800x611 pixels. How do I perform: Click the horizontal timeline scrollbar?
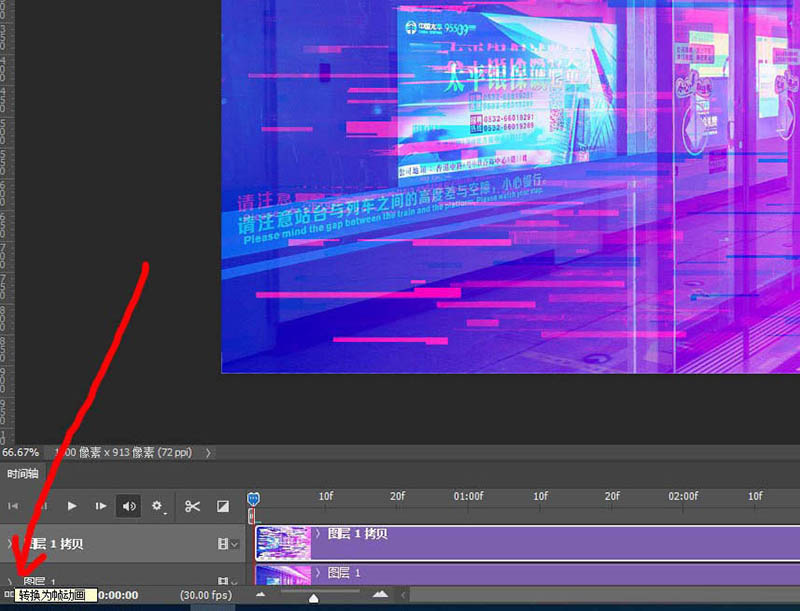point(605,595)
